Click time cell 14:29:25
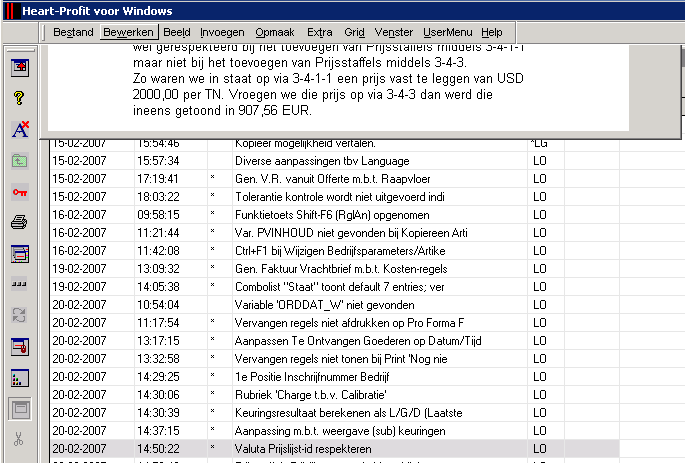 (x=170, y=377)
